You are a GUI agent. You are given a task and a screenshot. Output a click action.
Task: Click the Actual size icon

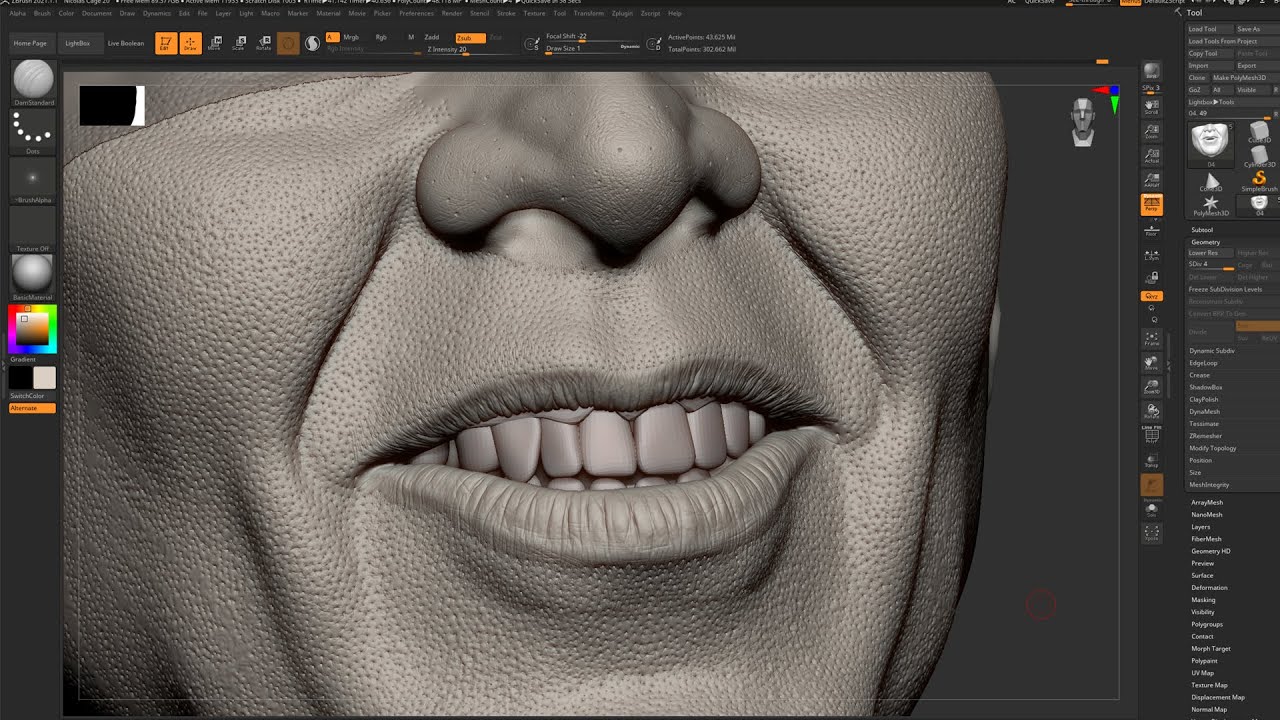pyautogui.click(x=1151, y=154)
